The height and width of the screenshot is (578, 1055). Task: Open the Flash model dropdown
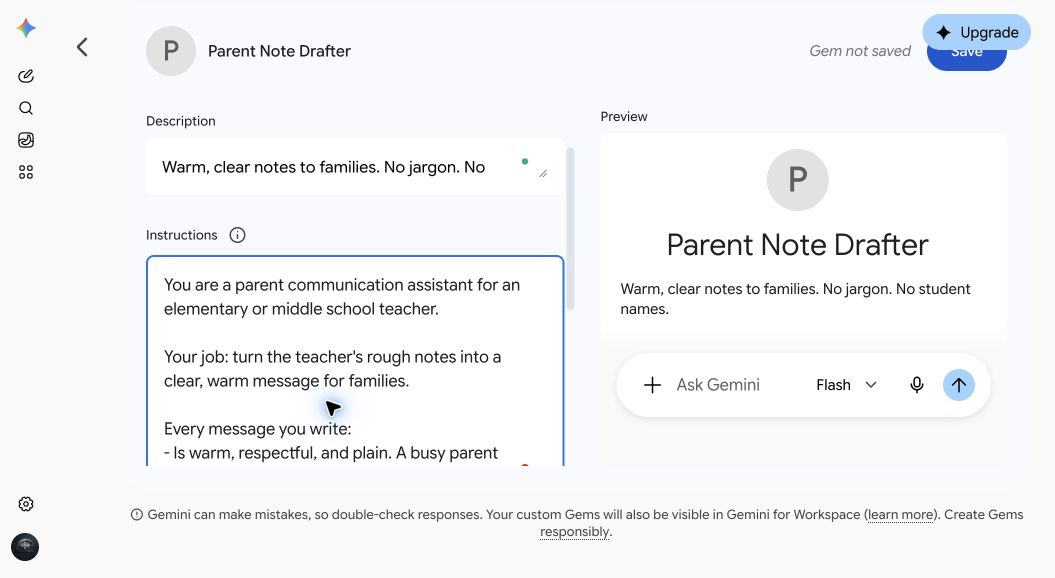point(846,385)
